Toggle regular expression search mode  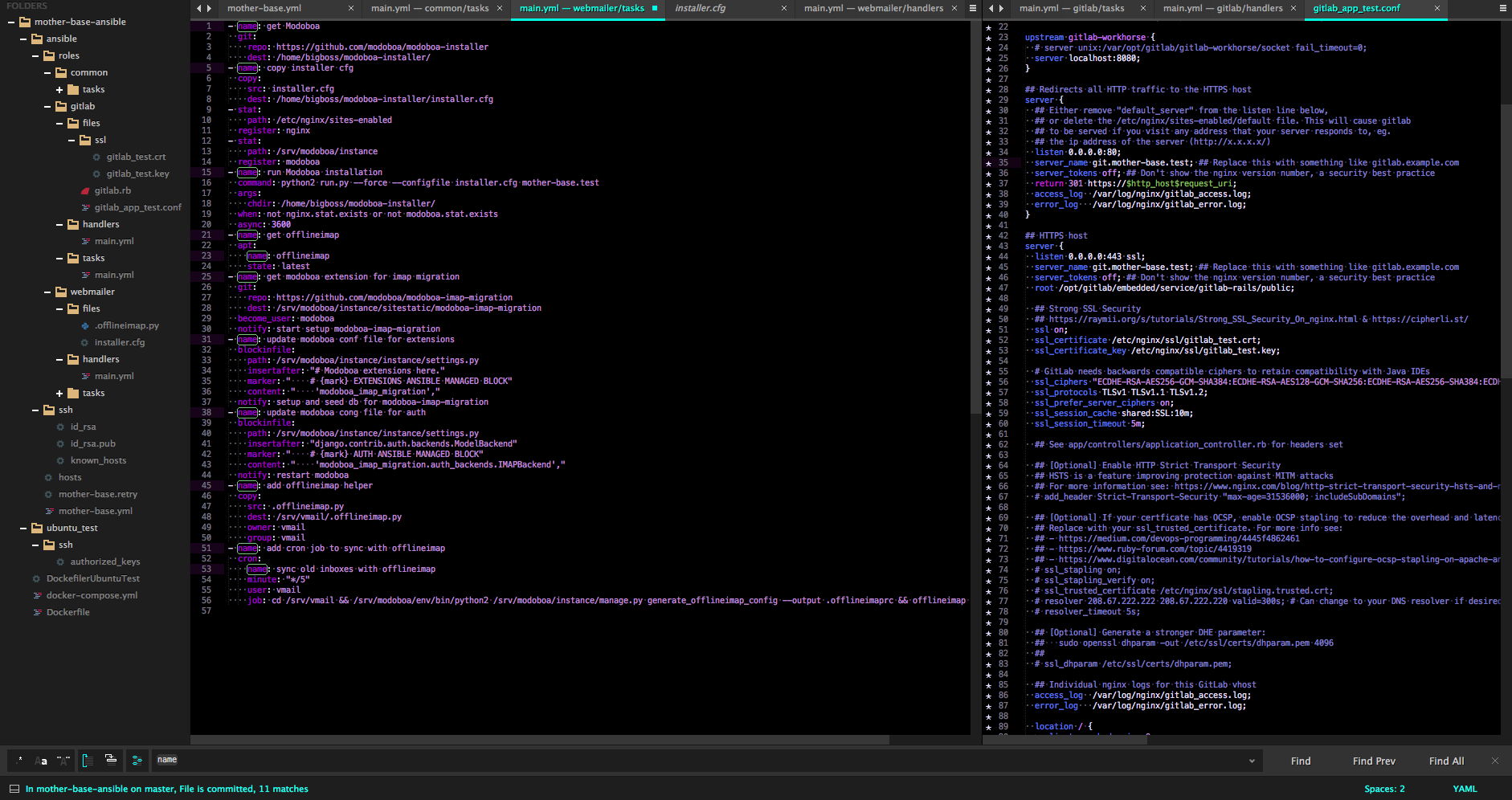[20, 760]
